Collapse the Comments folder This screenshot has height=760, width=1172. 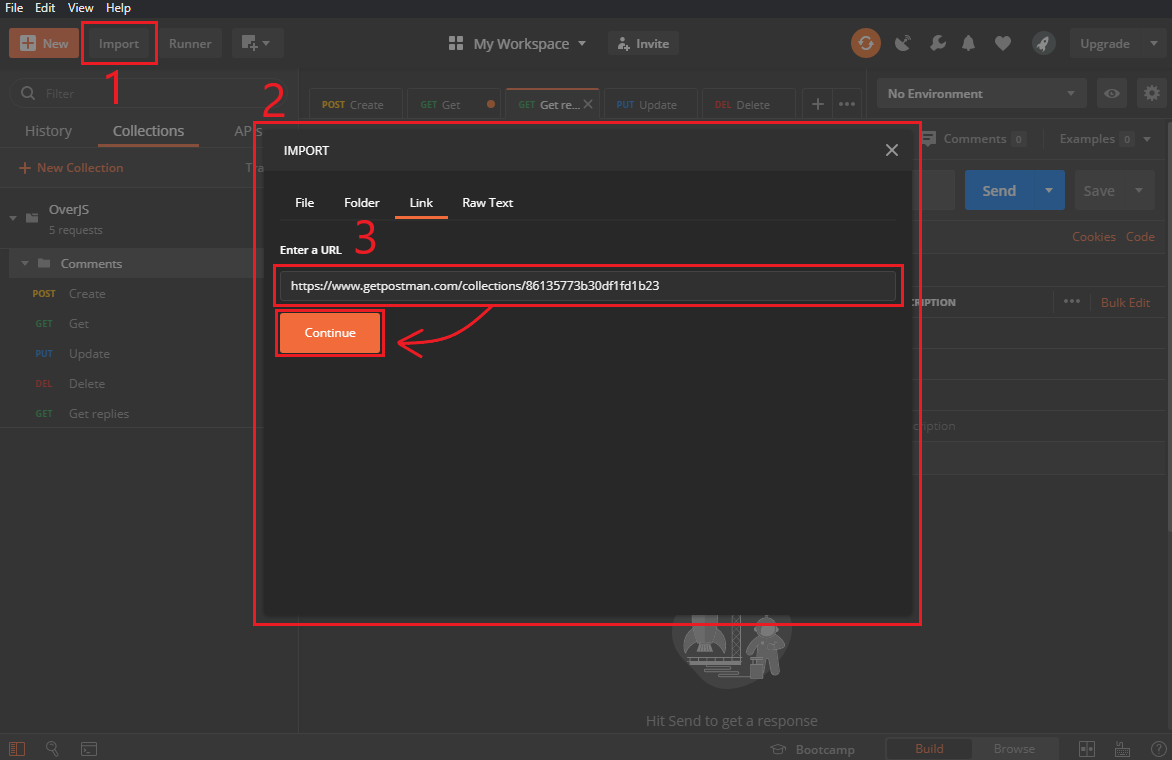[25, 263]
